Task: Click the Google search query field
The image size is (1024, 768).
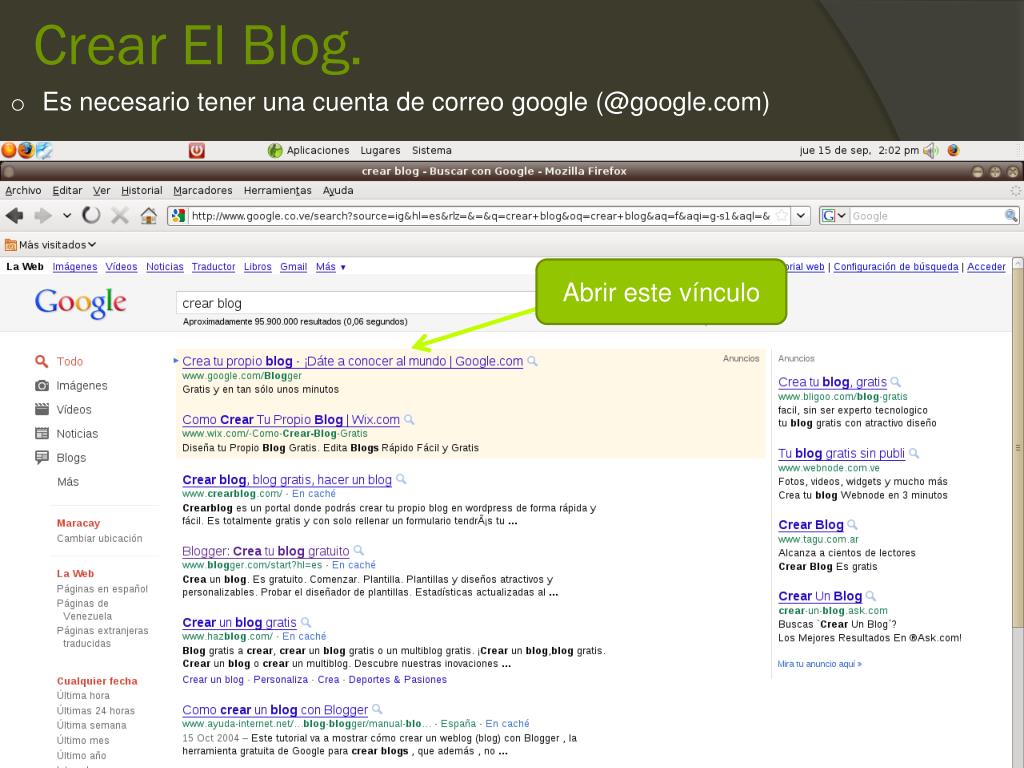Action: click(356, 304)
